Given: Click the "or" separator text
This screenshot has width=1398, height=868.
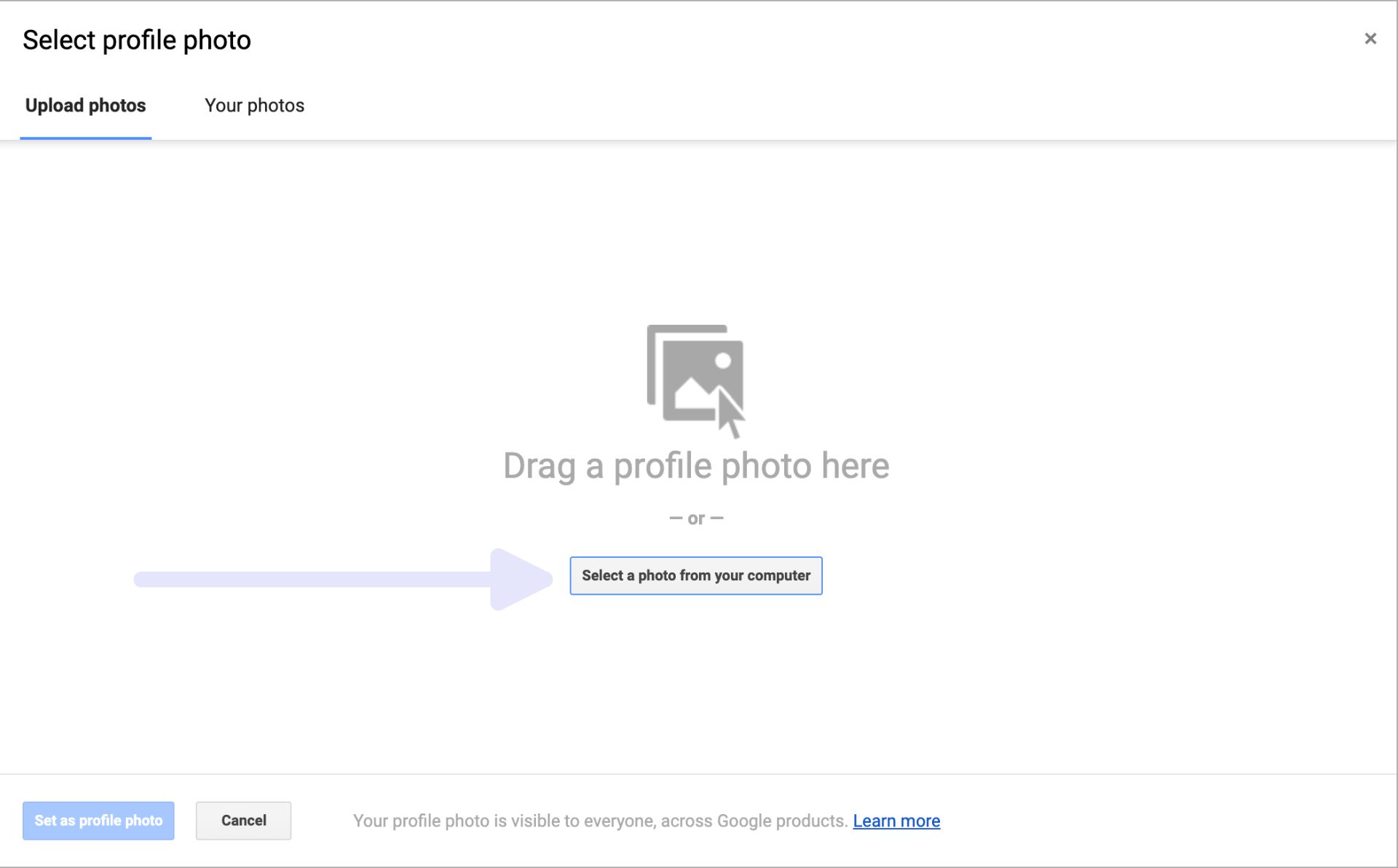Looking at the screenshot, I should [695, 518].
